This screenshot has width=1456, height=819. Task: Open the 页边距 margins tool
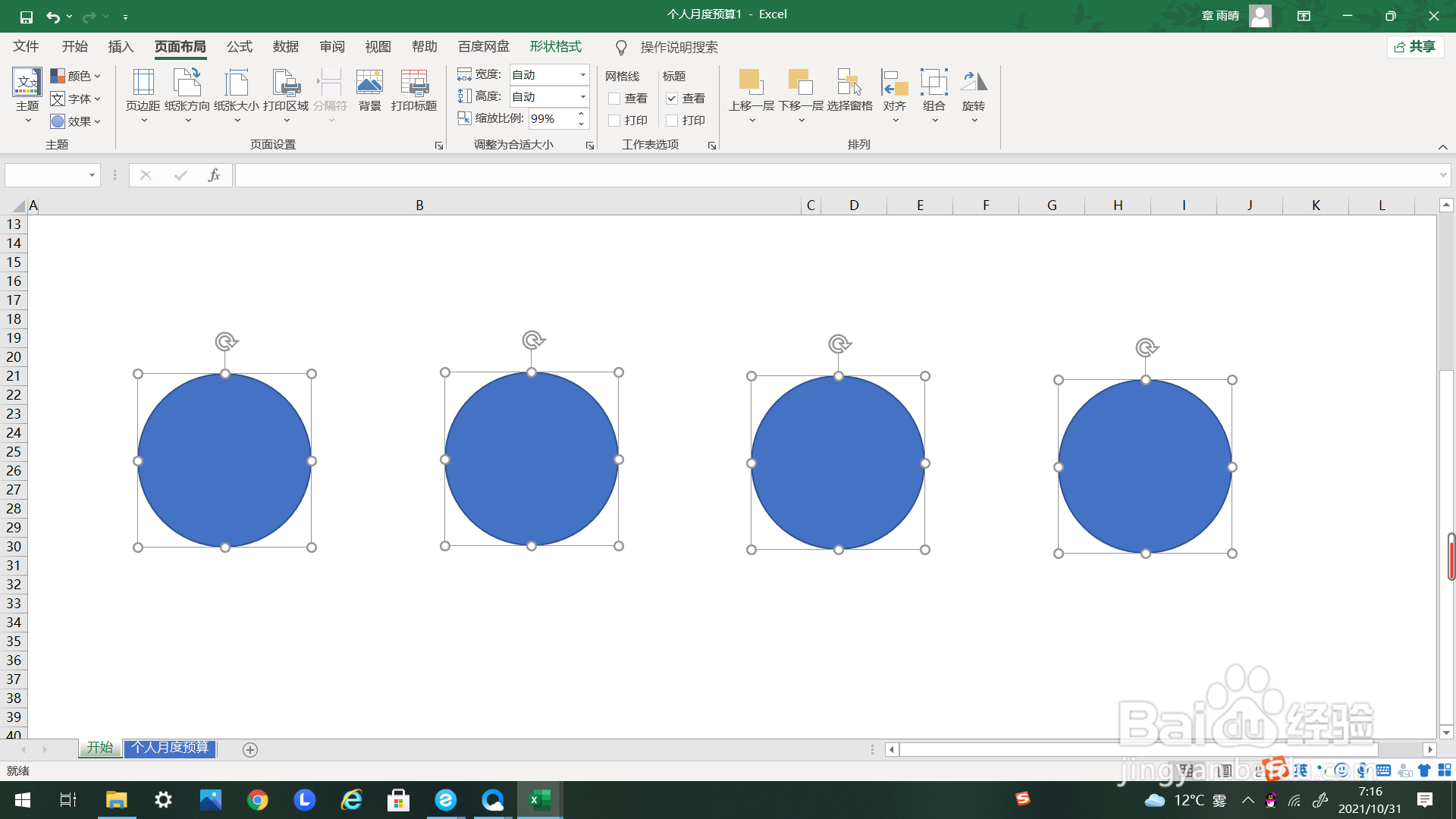pyautogui.click(x=143, y=83)
